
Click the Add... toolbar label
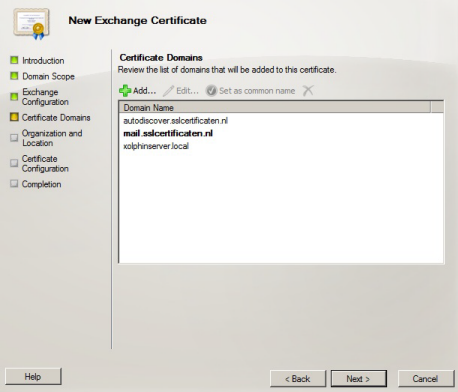point(144,91)
